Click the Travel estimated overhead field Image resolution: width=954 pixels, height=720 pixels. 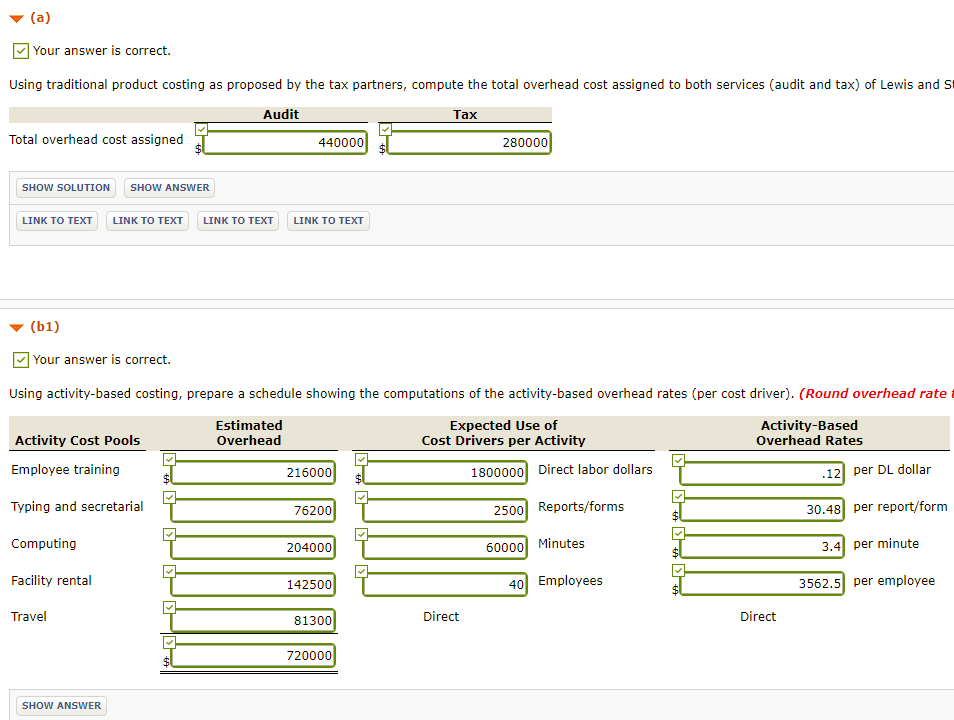point(254,621)
